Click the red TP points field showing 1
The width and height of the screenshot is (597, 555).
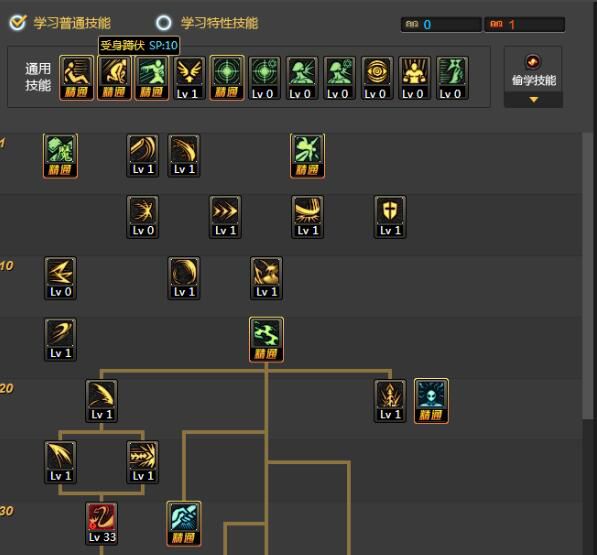[524, 25]
